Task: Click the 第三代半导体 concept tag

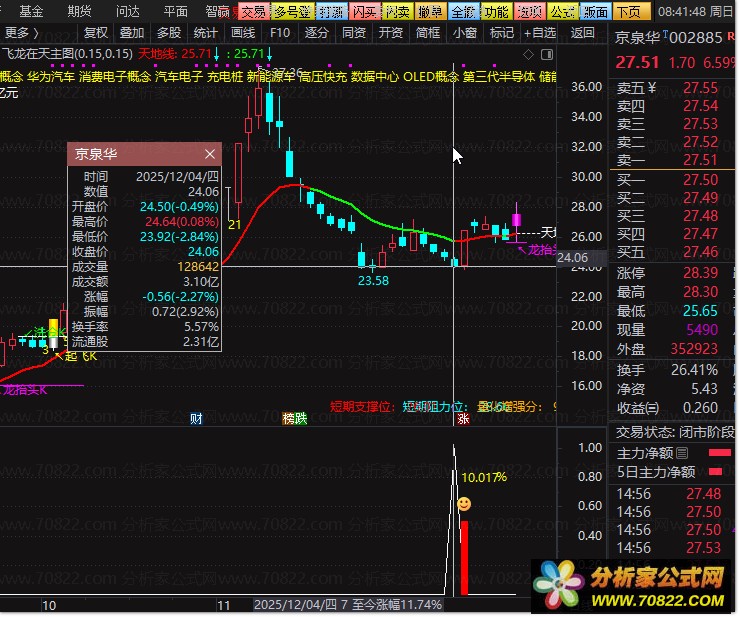Action: click(499, 77)
